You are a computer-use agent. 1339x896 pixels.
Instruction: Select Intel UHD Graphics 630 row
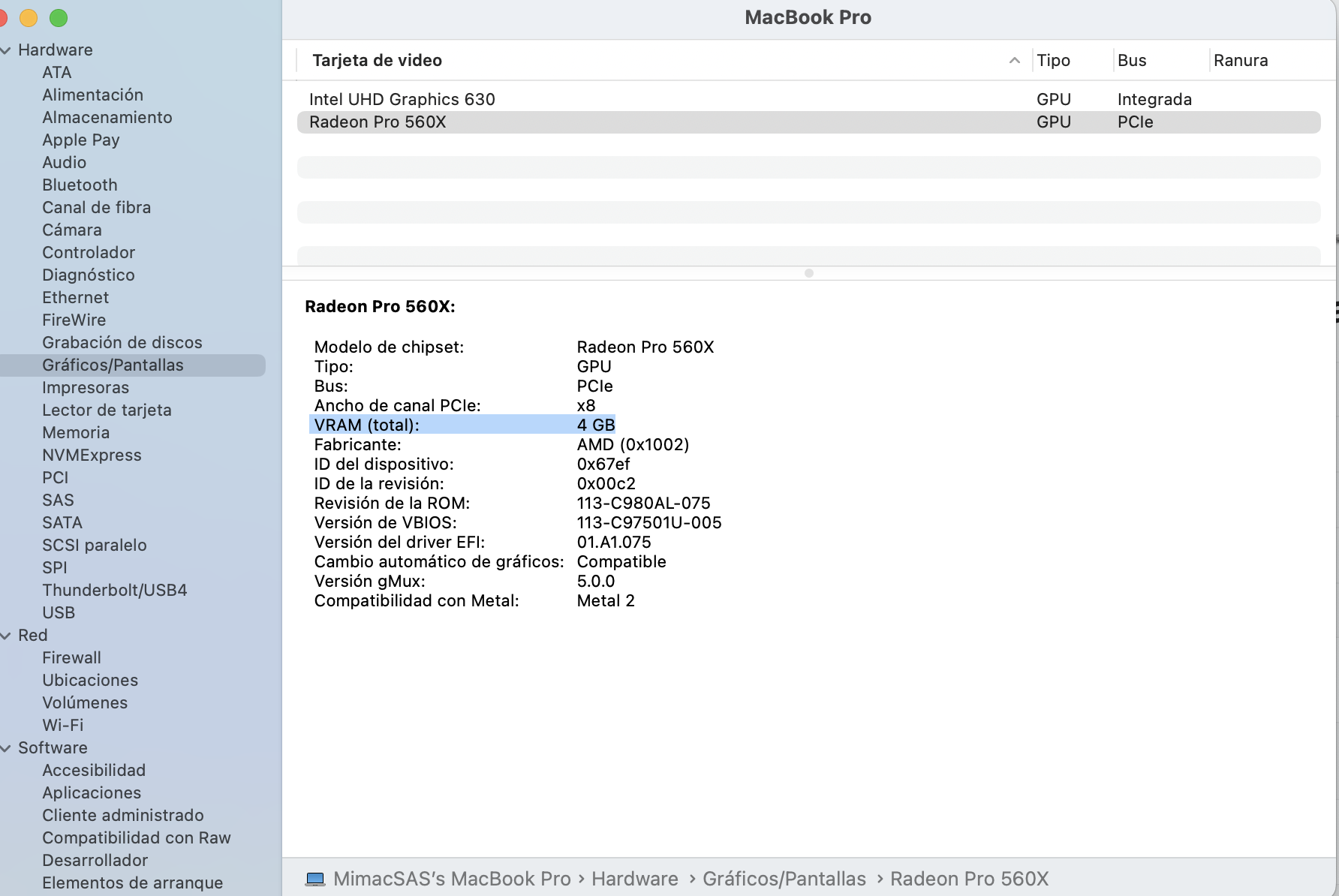(402, 100)
